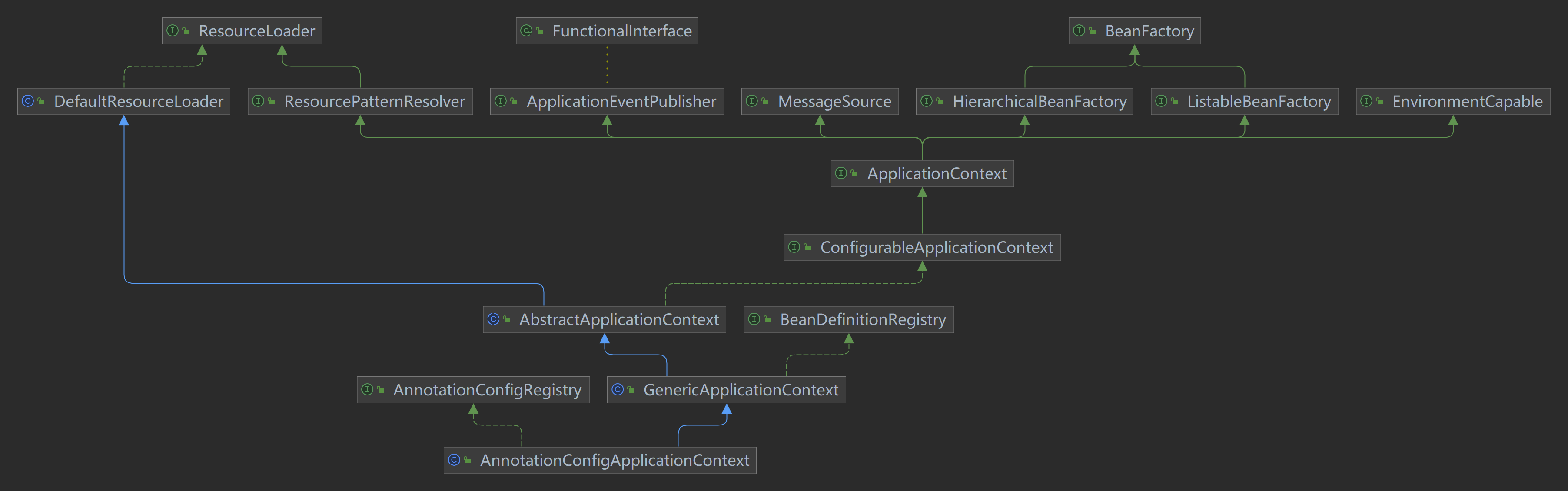This screenshot has width=1568, height=491.
Task: Select the ApplicationEventPublisher node label
Action: (x=621, y=102)
